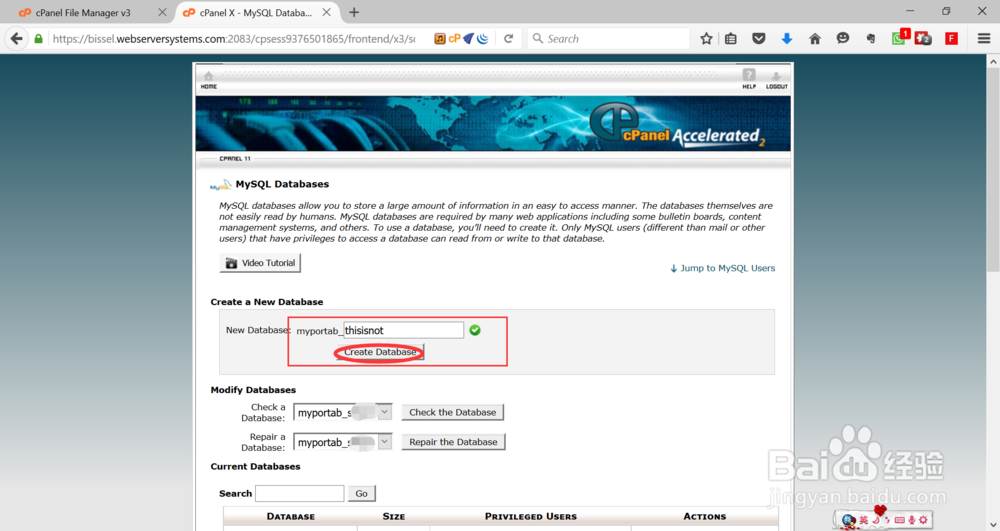Click the Current Databases search field
This screenshot has height=531, width=1000.
[300, 493]
